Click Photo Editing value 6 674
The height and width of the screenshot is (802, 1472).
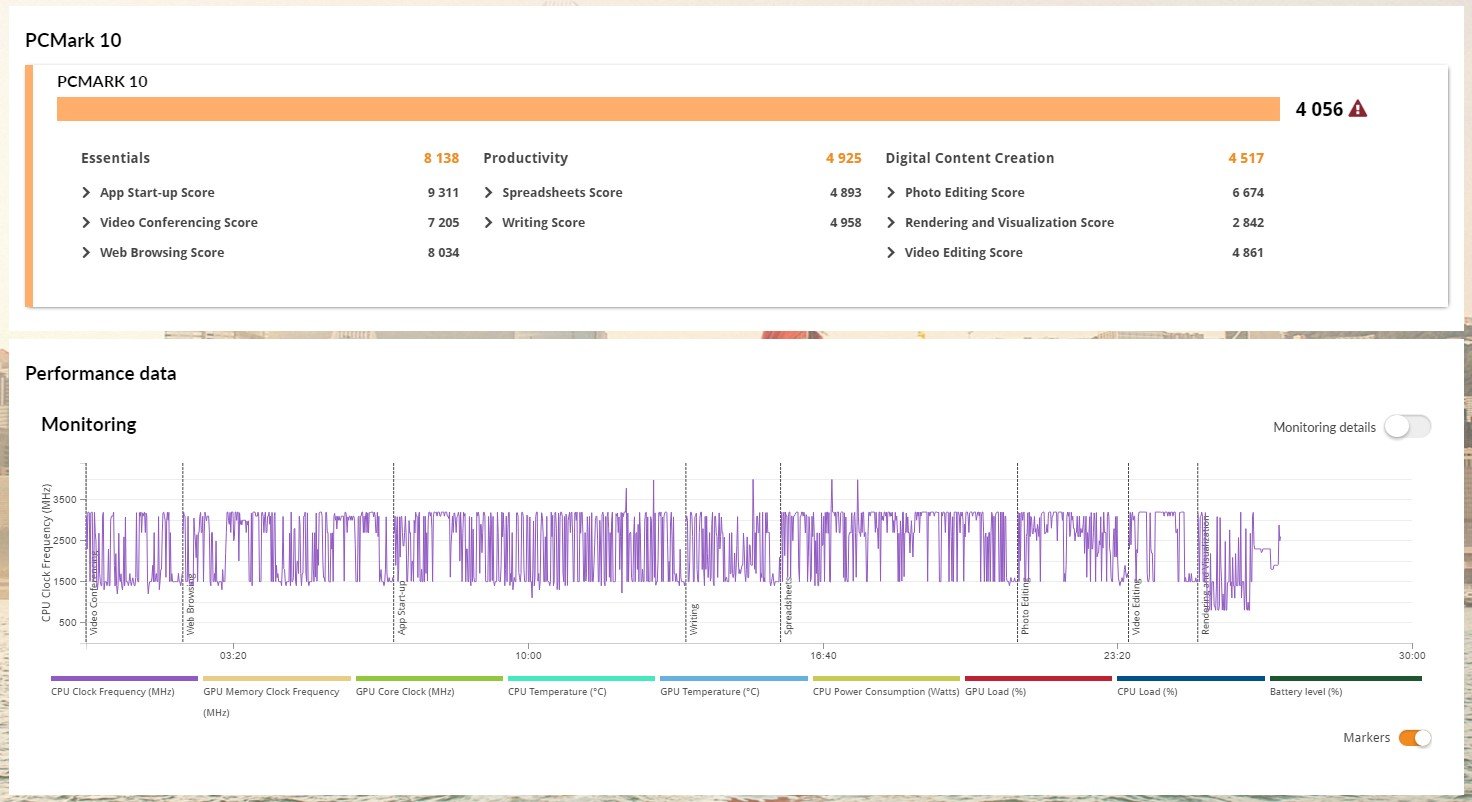(x=1248, y=193)
